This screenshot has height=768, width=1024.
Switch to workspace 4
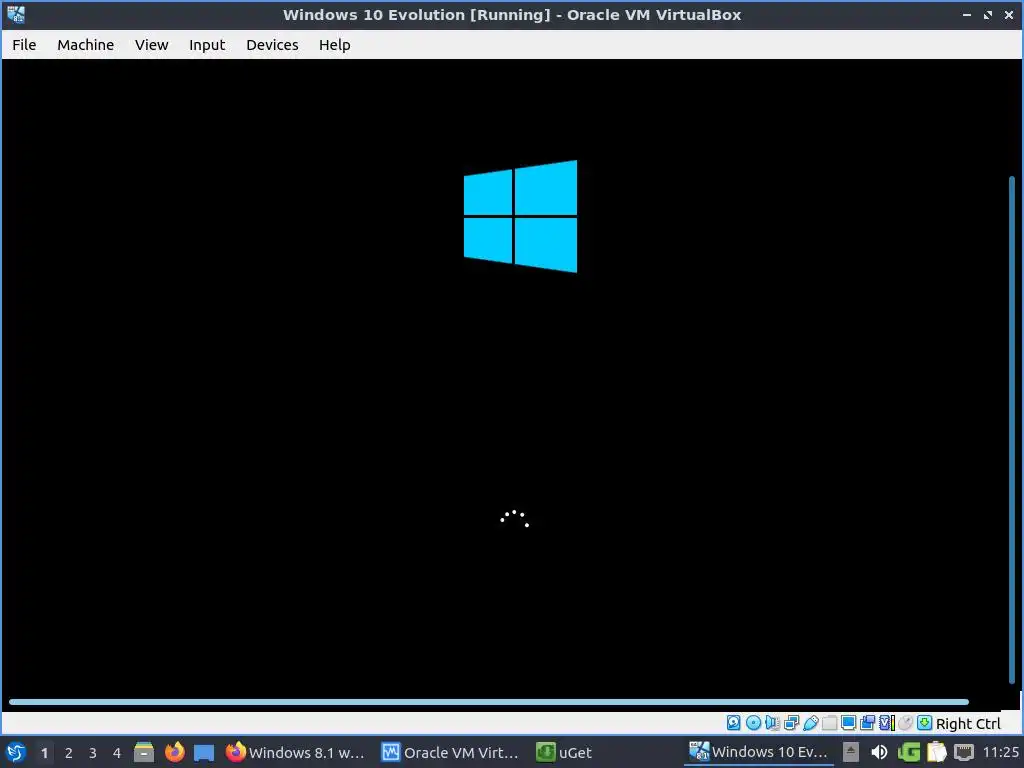(x=117, y=753)
